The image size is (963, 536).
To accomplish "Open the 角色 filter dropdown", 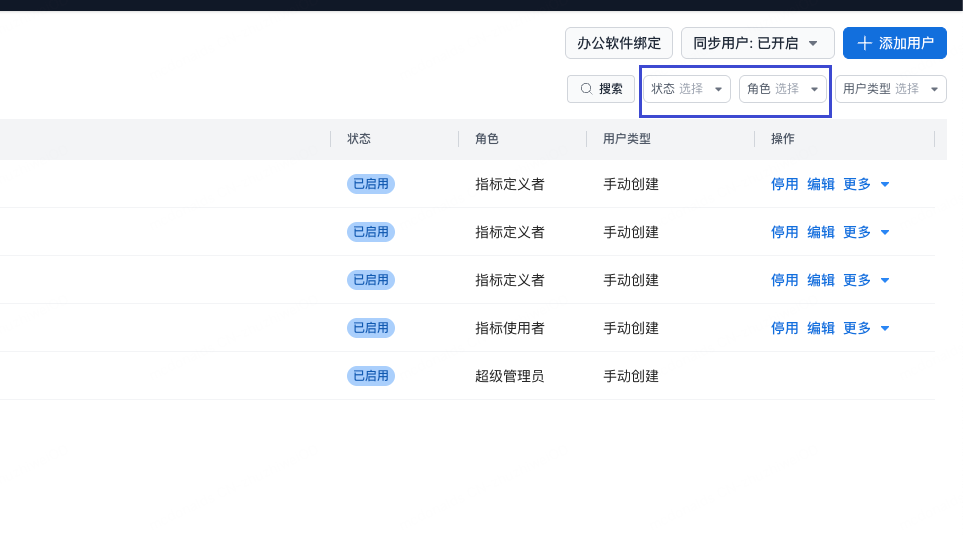I will click(783, 89).
